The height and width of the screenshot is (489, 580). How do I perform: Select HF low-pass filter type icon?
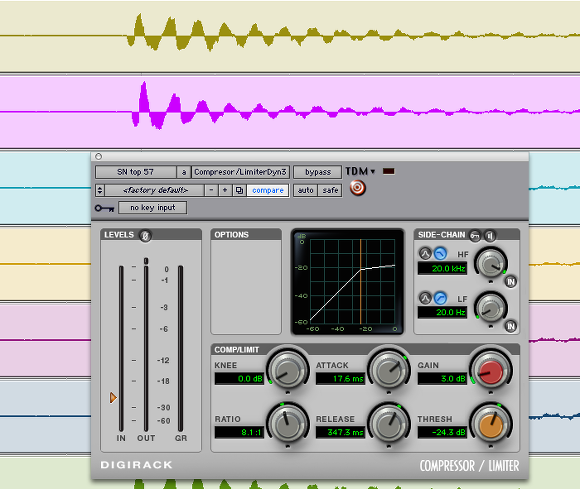pos(440,253)
